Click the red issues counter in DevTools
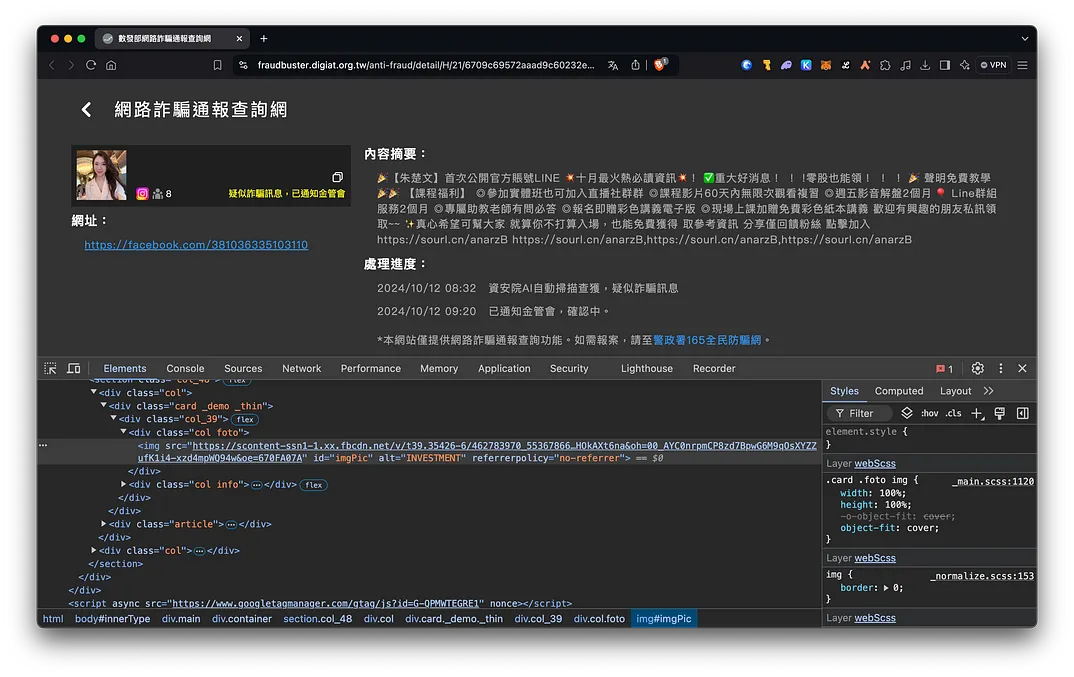 pos(945,369)
